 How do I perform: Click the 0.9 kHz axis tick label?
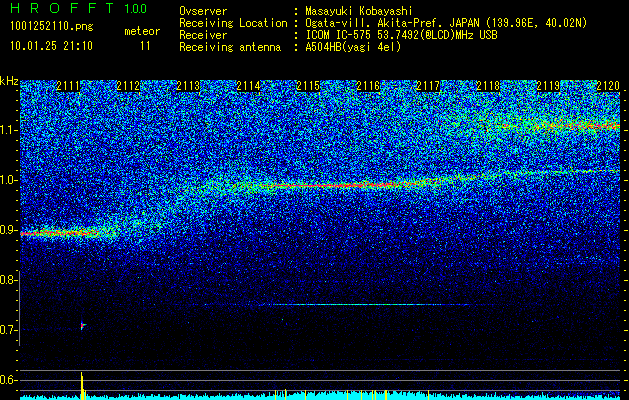pyautogui.click(x=8, y=230)
